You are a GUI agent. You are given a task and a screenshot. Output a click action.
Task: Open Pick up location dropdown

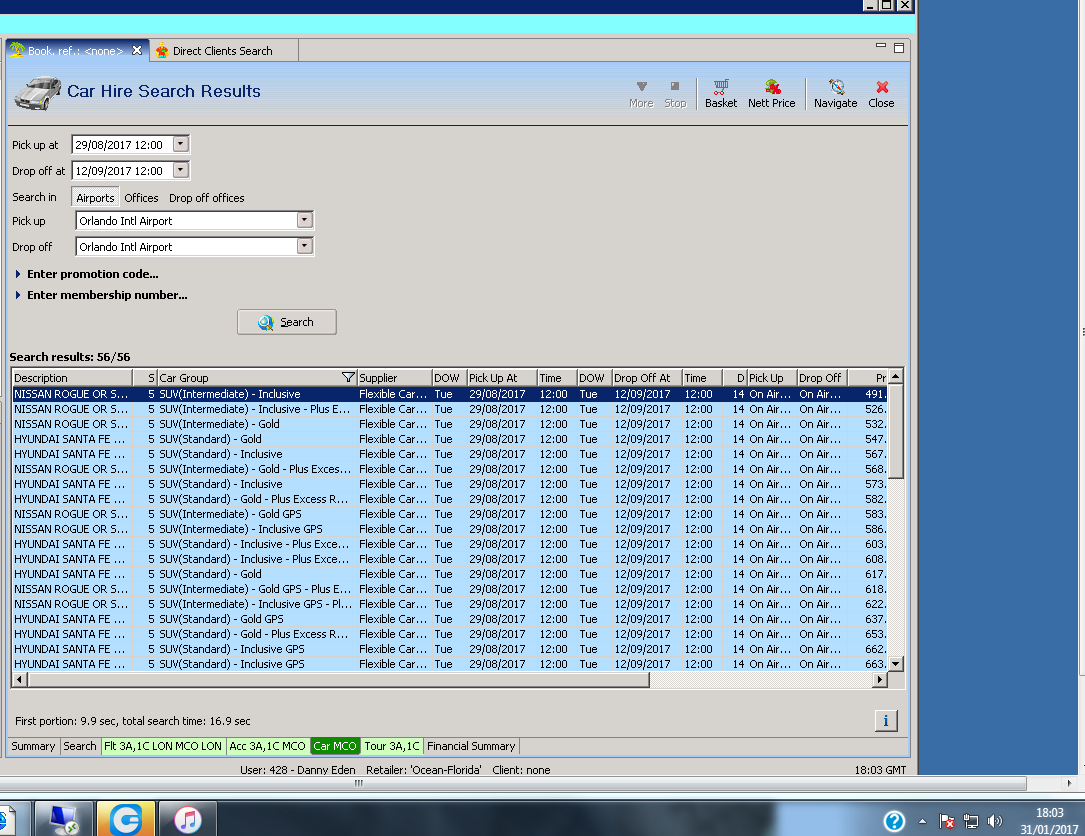click(x=305, y=221)
